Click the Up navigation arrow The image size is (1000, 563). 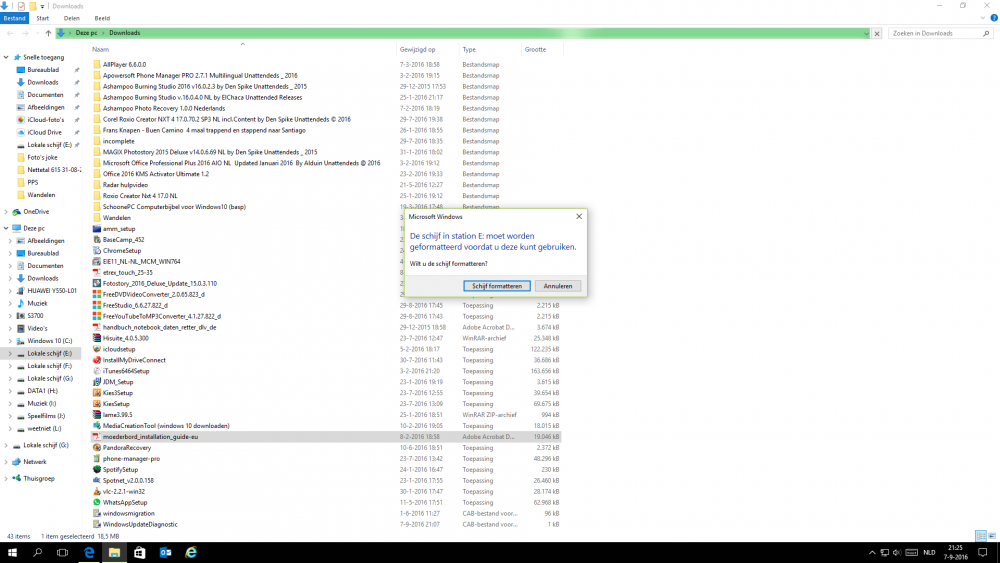point(48,33)
